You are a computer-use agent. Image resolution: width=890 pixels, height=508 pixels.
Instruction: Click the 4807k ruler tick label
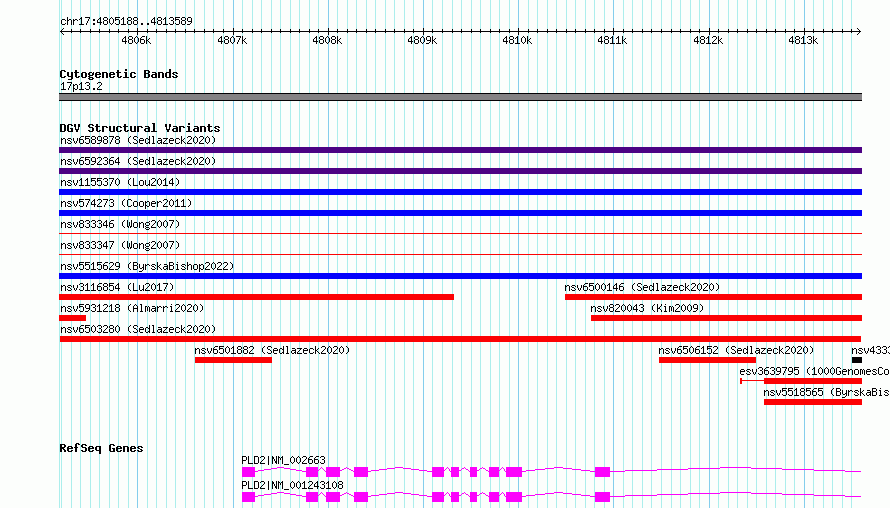coord(232,40)
